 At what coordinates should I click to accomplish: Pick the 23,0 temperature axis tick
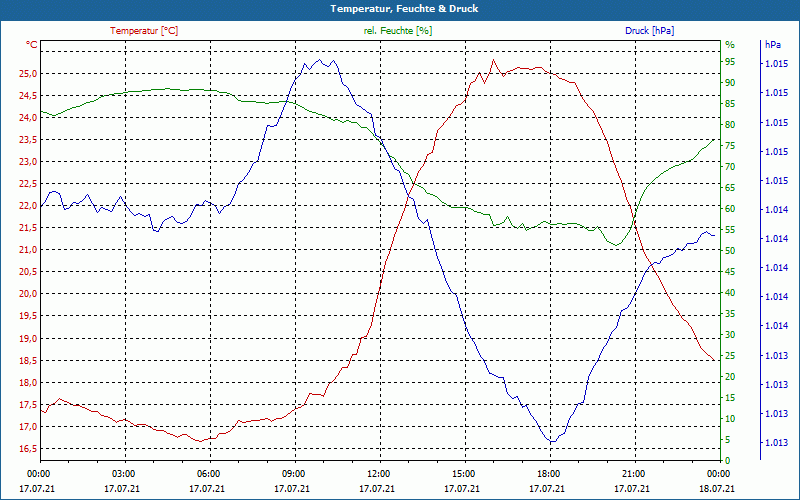28,162
